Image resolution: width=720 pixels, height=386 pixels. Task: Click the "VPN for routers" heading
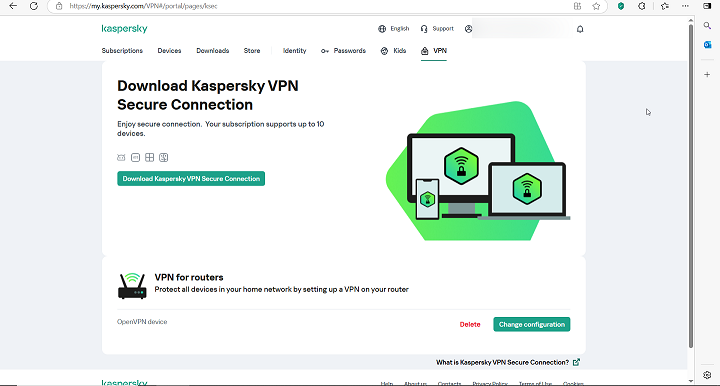[189, 277]
